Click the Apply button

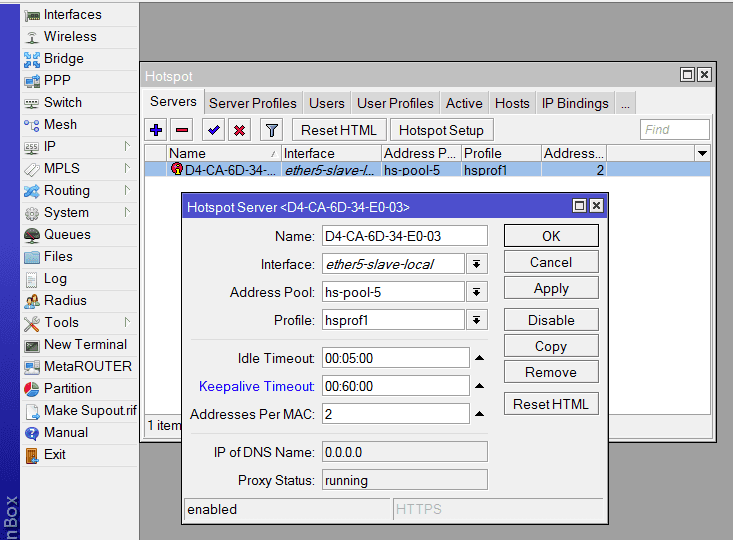pyautogui.click(x=551, y=288)
